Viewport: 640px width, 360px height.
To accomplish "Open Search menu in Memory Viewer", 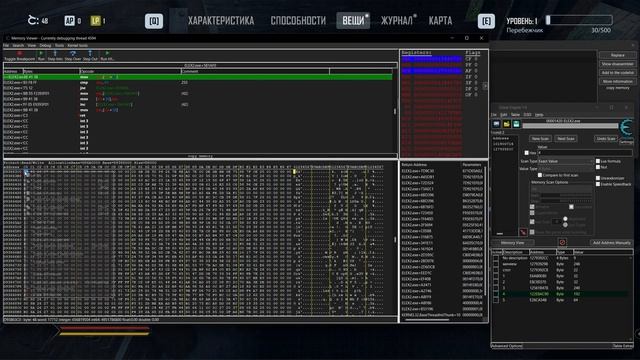I will (x=18, y=45).
